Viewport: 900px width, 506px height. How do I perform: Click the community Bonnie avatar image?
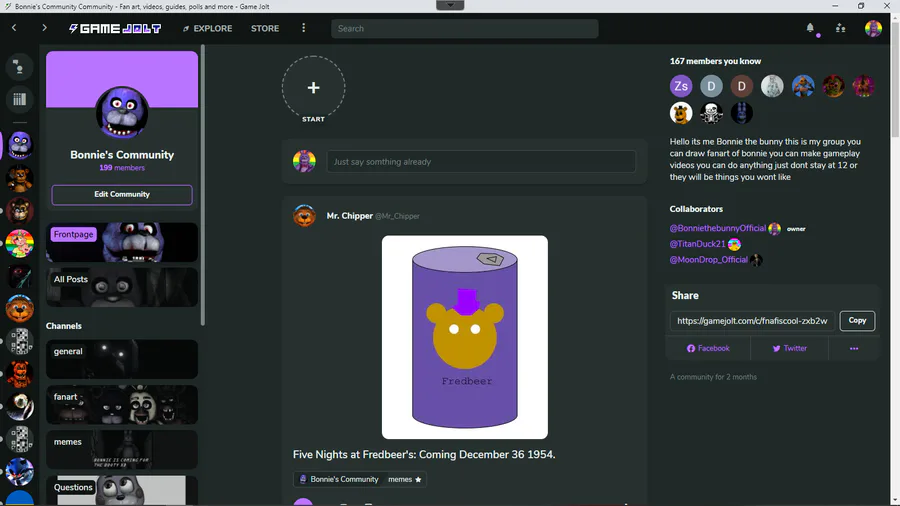coord(122,112)
